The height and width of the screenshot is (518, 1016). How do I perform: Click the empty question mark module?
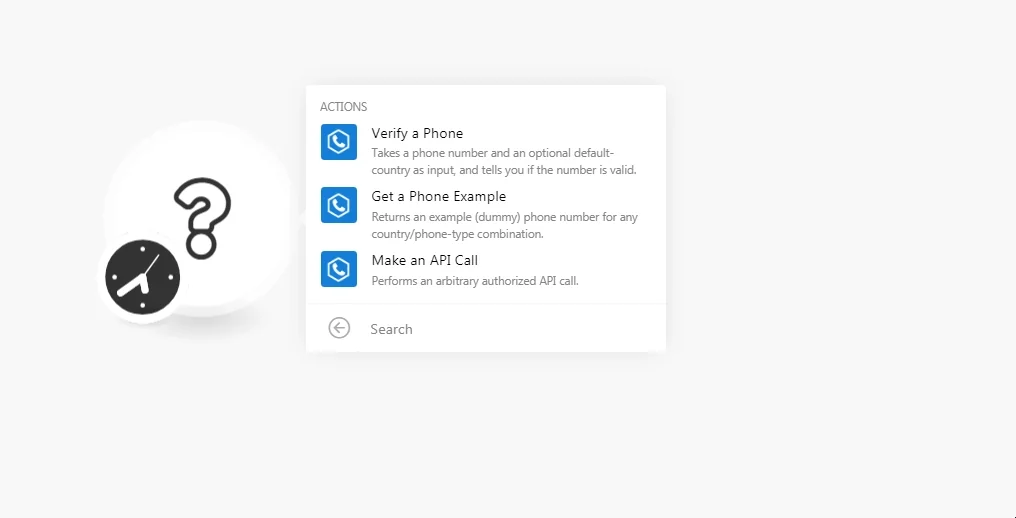pyautogui.click(x=202, y=218)
